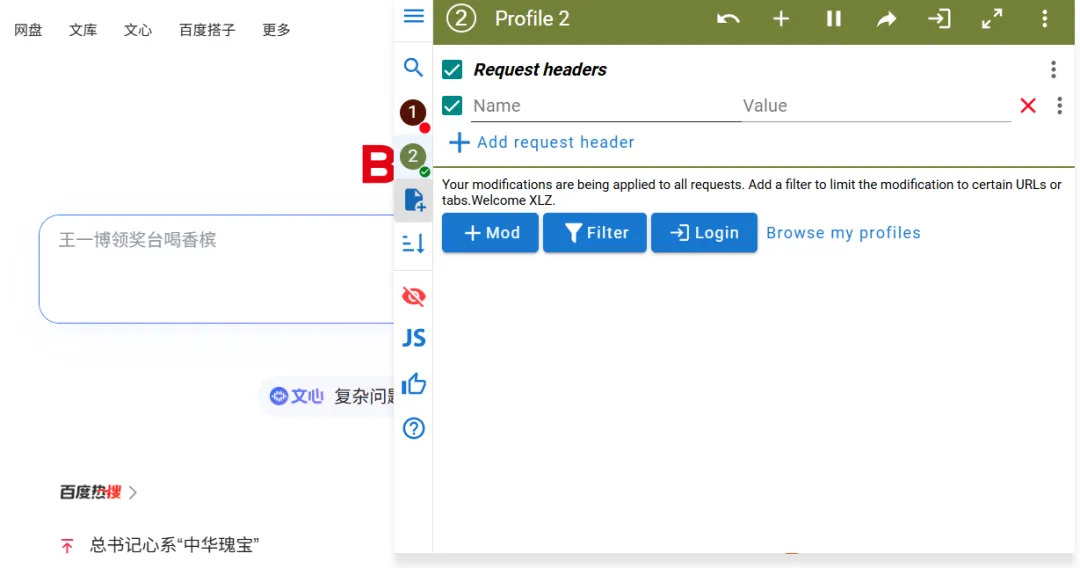
Task: Click the thumbs-up rate icon
Action: (x=414, y=384)
